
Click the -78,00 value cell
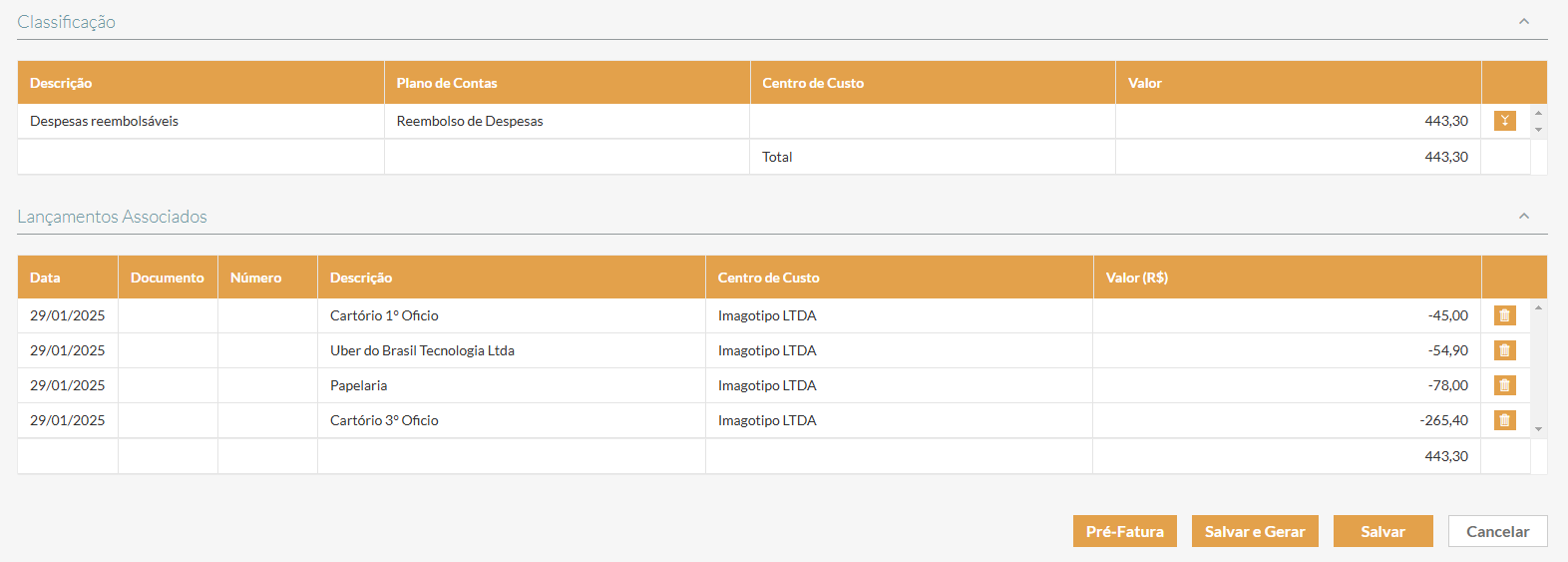click(1287, 385)
